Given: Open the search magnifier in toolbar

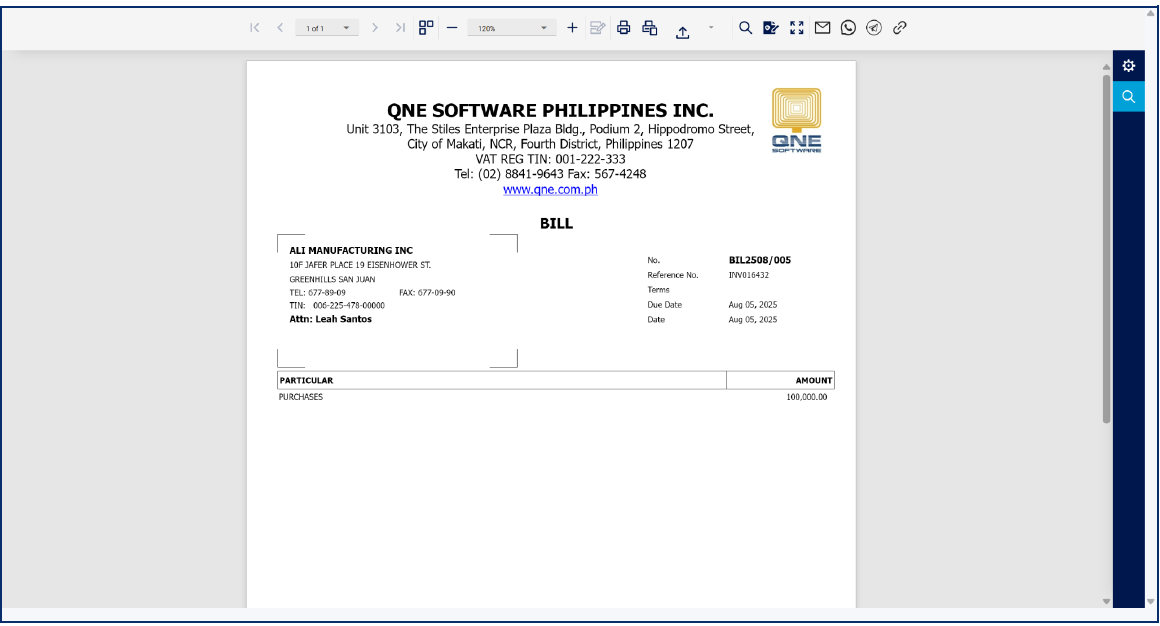Looking at the screenshot, I should click(745, 27).
